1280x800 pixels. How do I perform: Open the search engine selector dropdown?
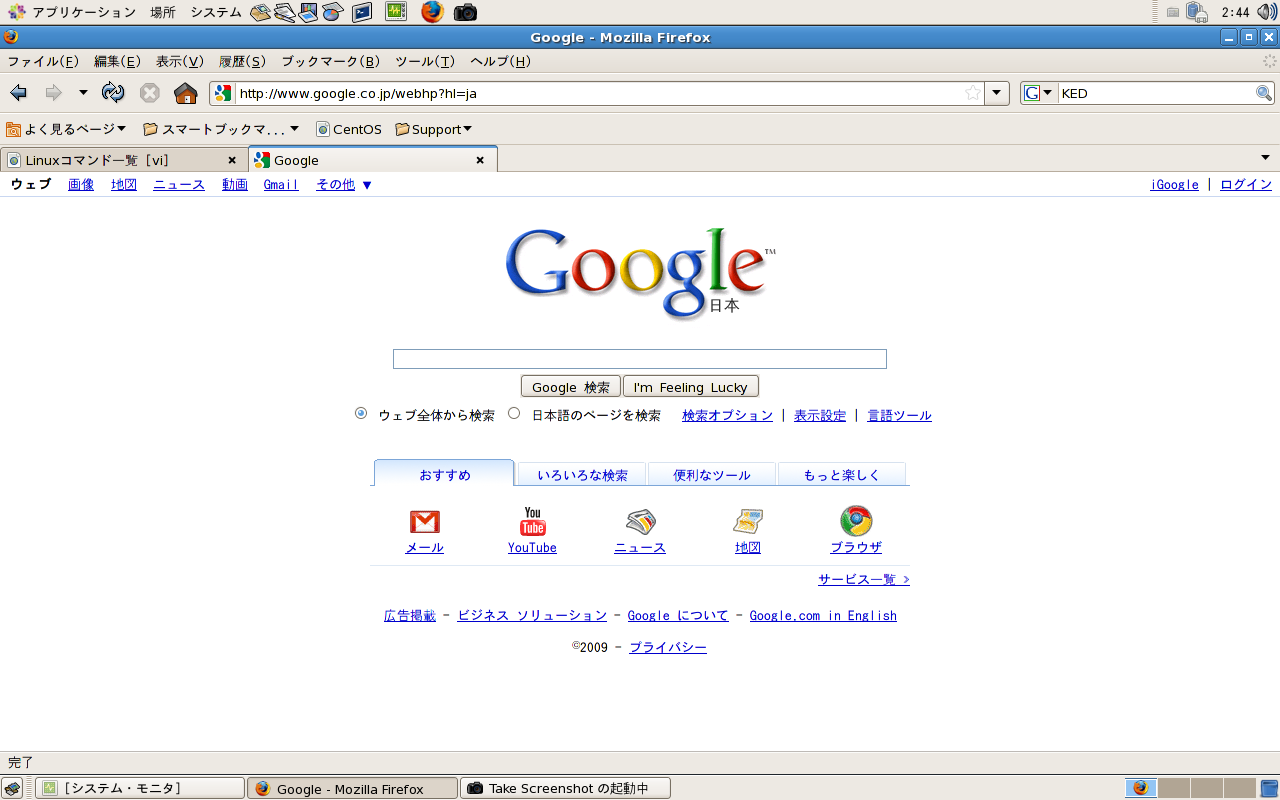point(1039,93)
